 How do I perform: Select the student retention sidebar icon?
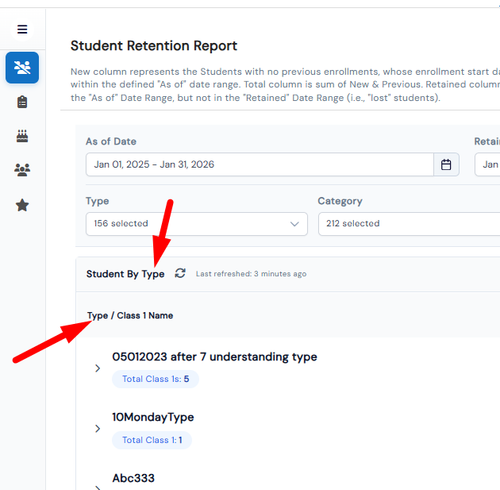pos(22,68)
